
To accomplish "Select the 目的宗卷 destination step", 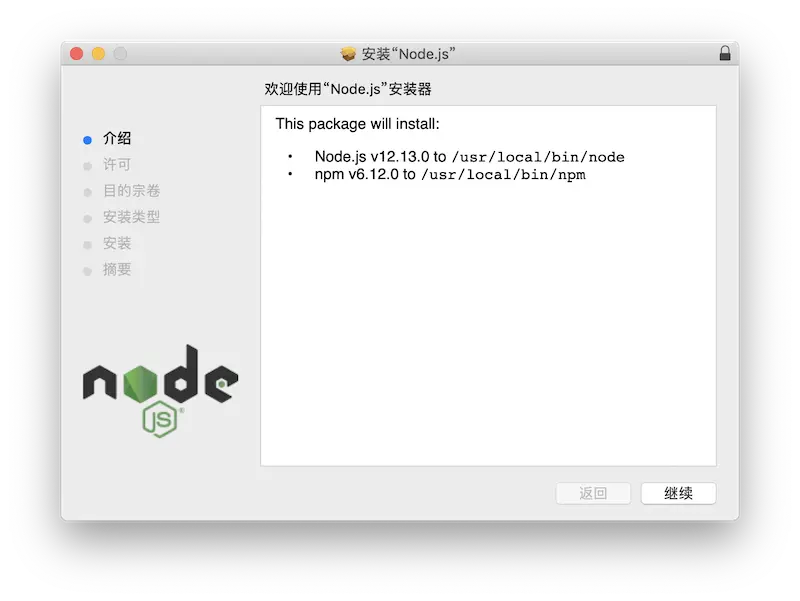I will (x=132, y=191).
